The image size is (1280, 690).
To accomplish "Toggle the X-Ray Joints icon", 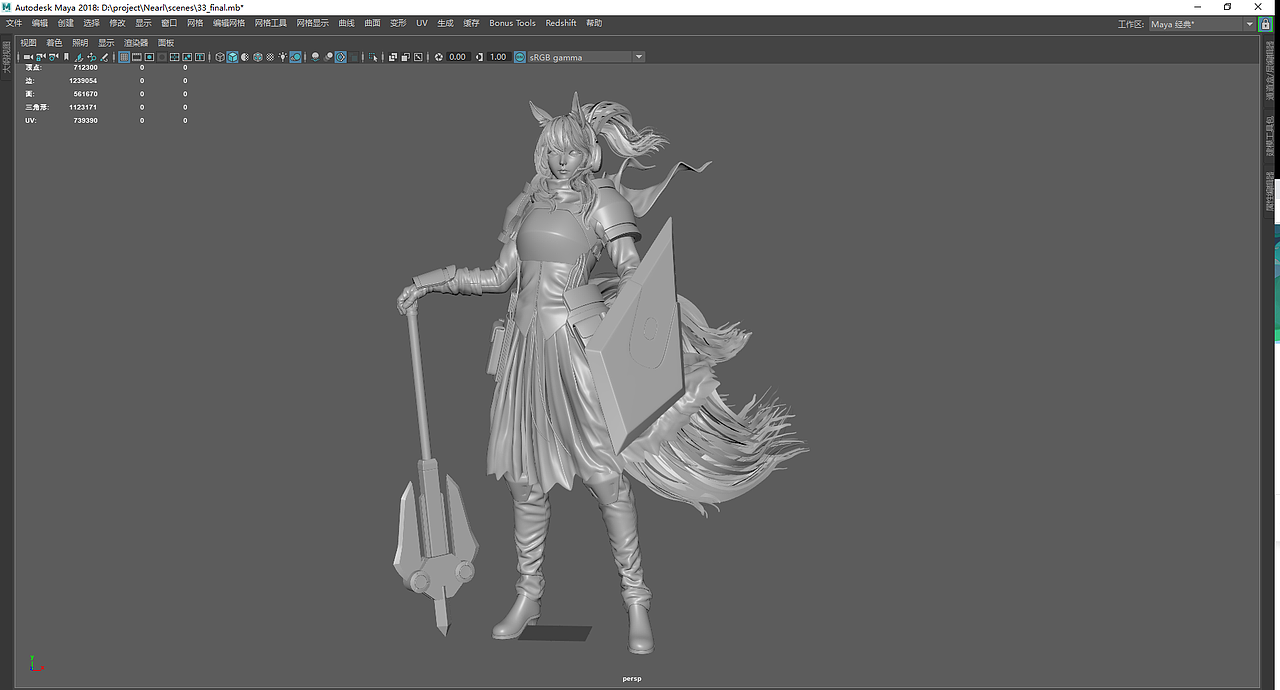I will click(x=418, y=57).
